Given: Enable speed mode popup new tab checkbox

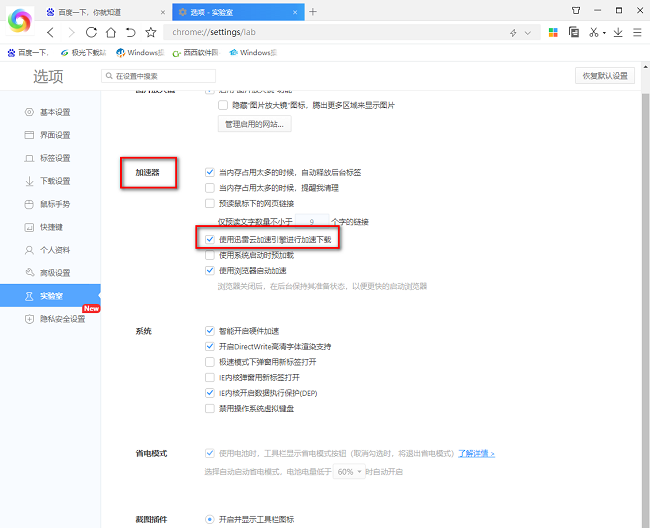Looking at the screenshot, I should (210, 362).
